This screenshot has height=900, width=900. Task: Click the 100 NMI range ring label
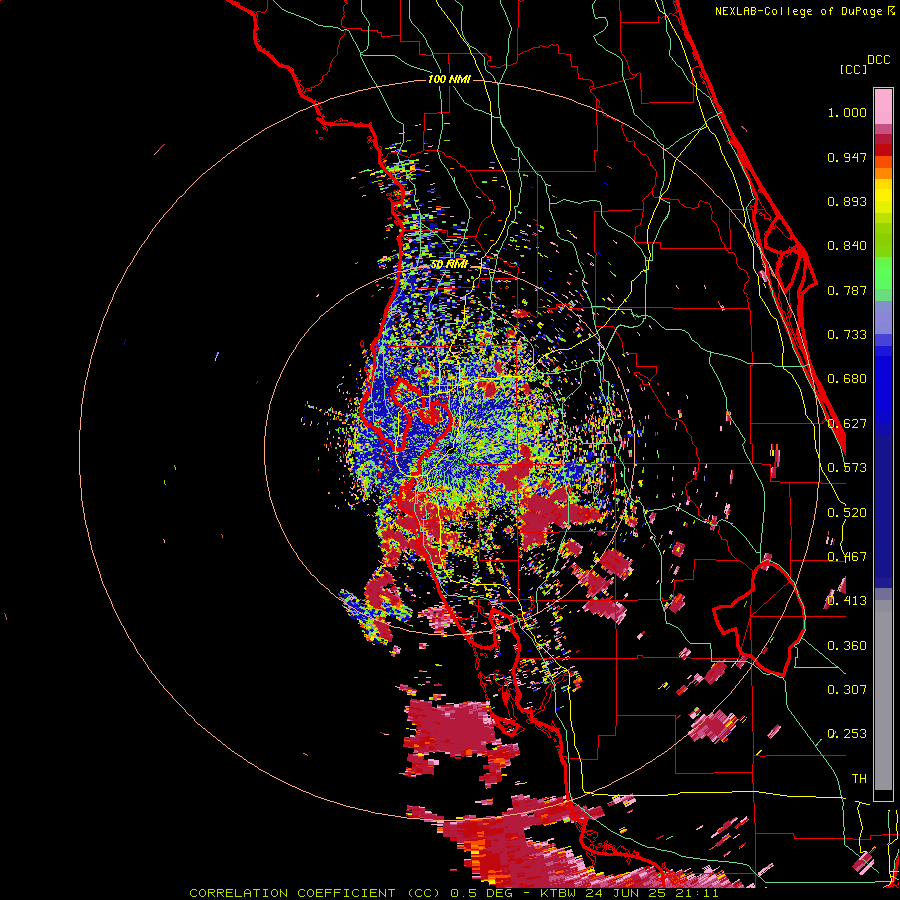[449, 79]
